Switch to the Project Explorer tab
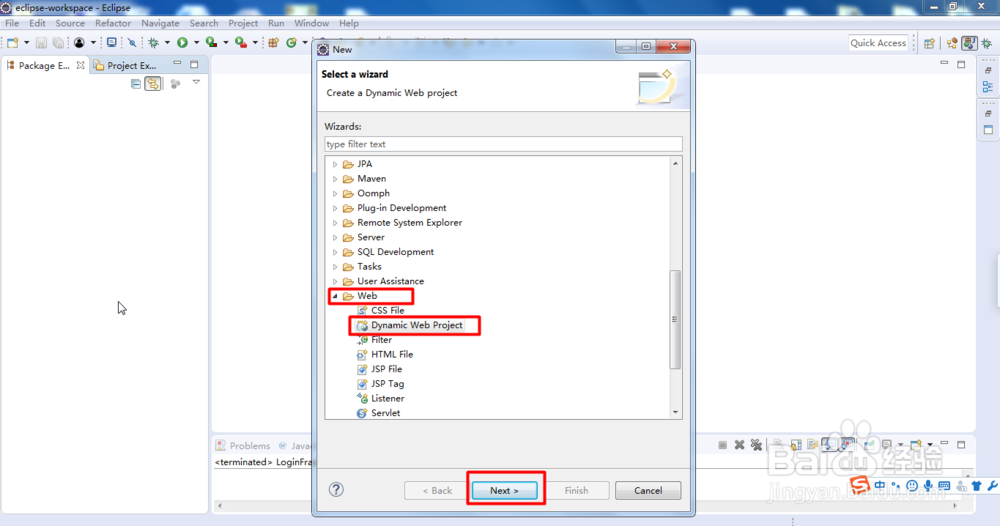This screenshot has height=526, width=1000. (x=126, y=65)
